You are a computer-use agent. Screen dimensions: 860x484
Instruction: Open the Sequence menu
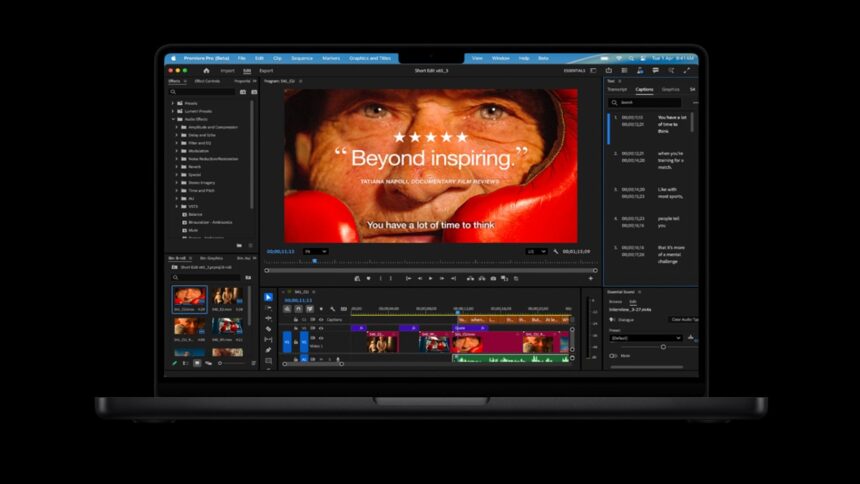[x=302, y=58]
